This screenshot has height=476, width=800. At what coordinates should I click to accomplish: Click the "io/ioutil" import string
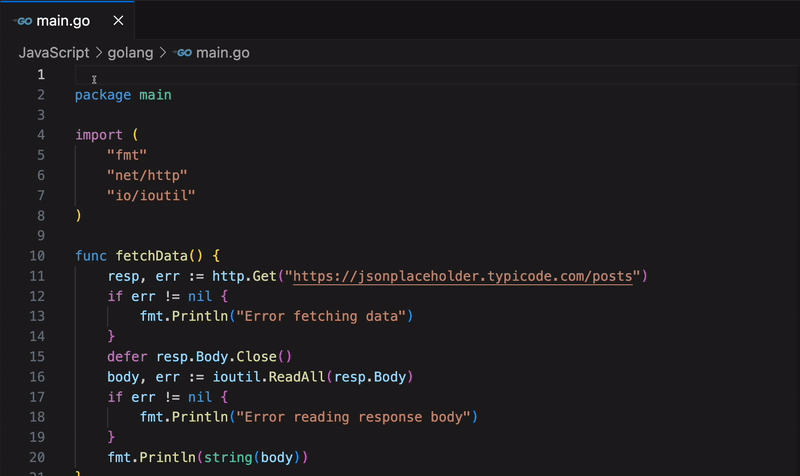point(151,195)
